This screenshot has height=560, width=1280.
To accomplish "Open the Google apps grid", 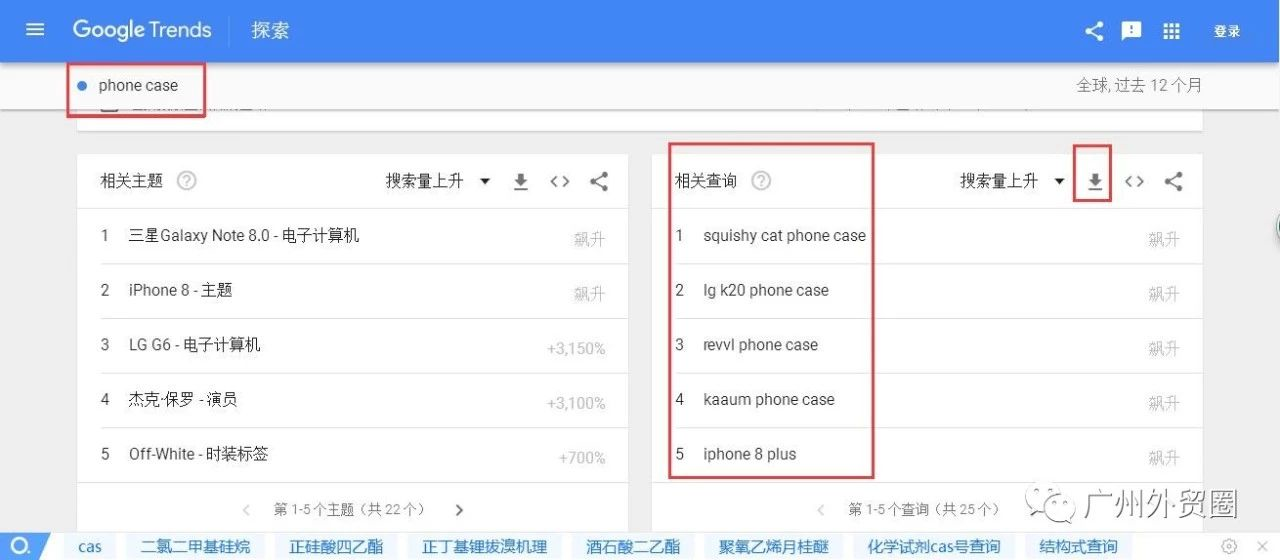I will (x=1172, y=31).
